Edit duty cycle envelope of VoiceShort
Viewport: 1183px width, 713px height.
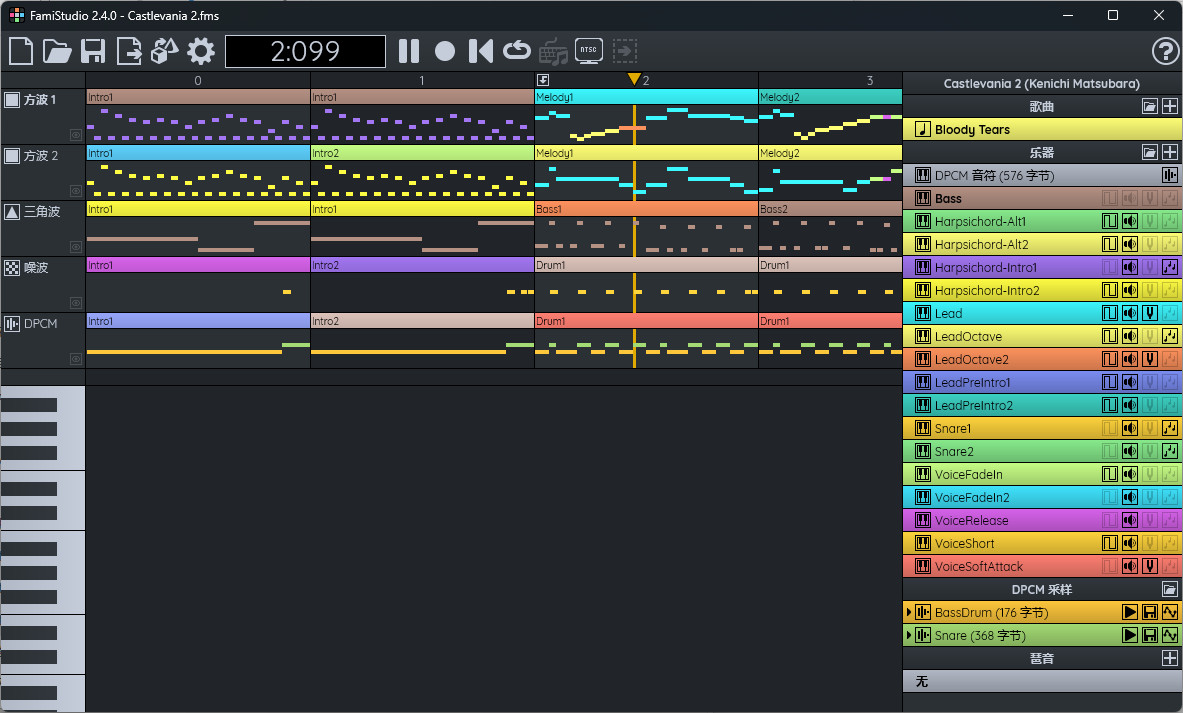pos(1109,543)
